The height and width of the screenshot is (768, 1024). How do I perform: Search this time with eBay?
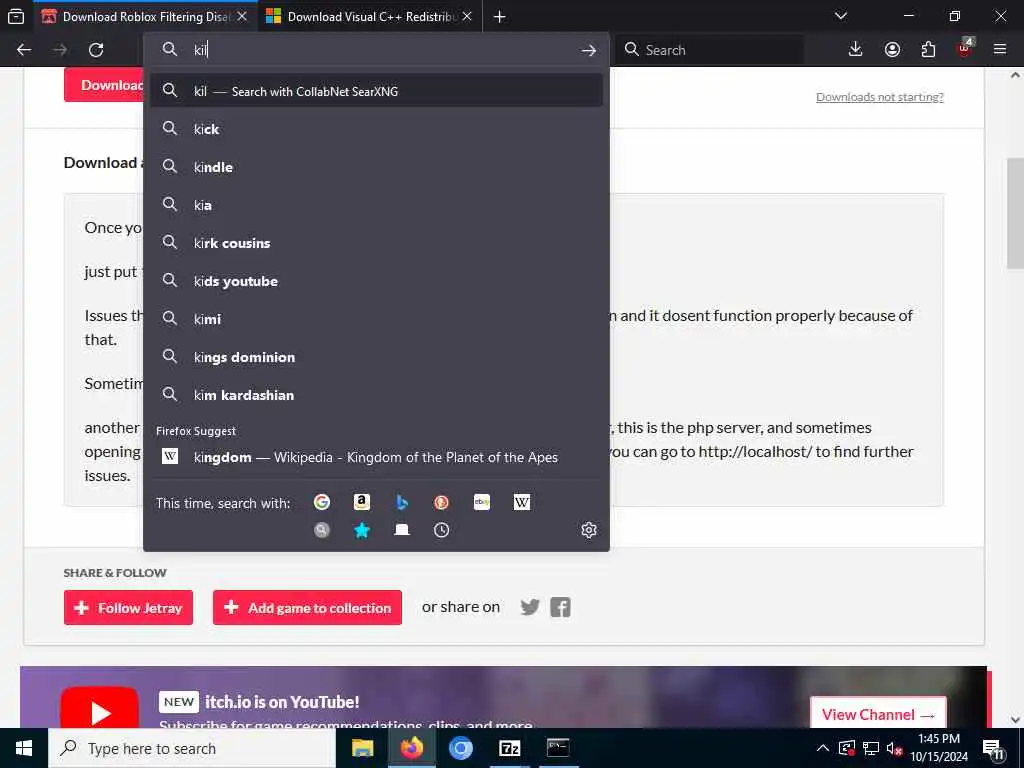(482, 502)
